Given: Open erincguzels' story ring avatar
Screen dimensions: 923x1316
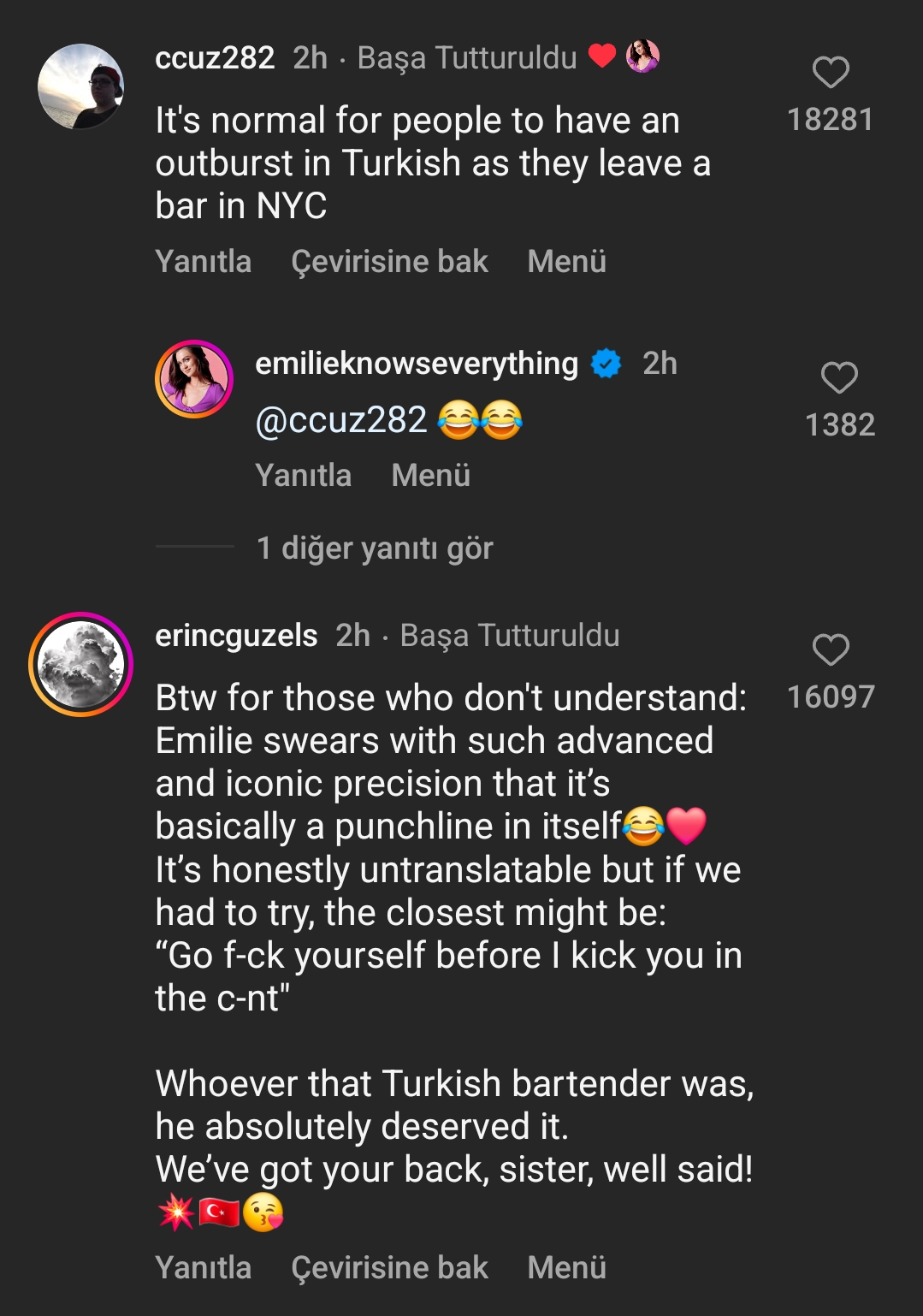Looking at the screenshot, I should [x=81, y=664].
